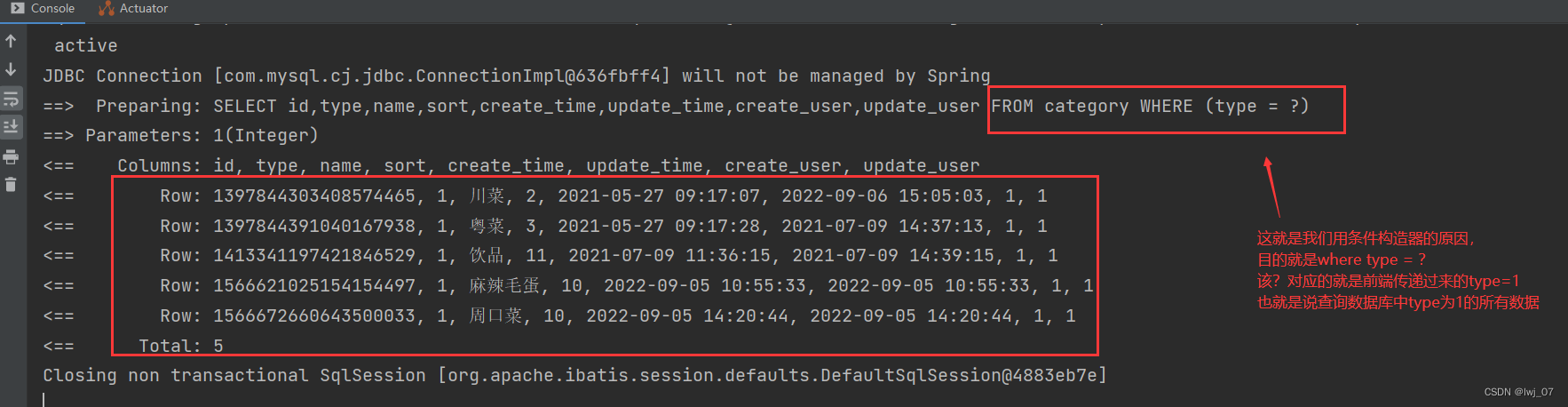The height and width of the screenshot is (407, 1568).
Task: Click the Actuator tab icon
Action: 107,8
